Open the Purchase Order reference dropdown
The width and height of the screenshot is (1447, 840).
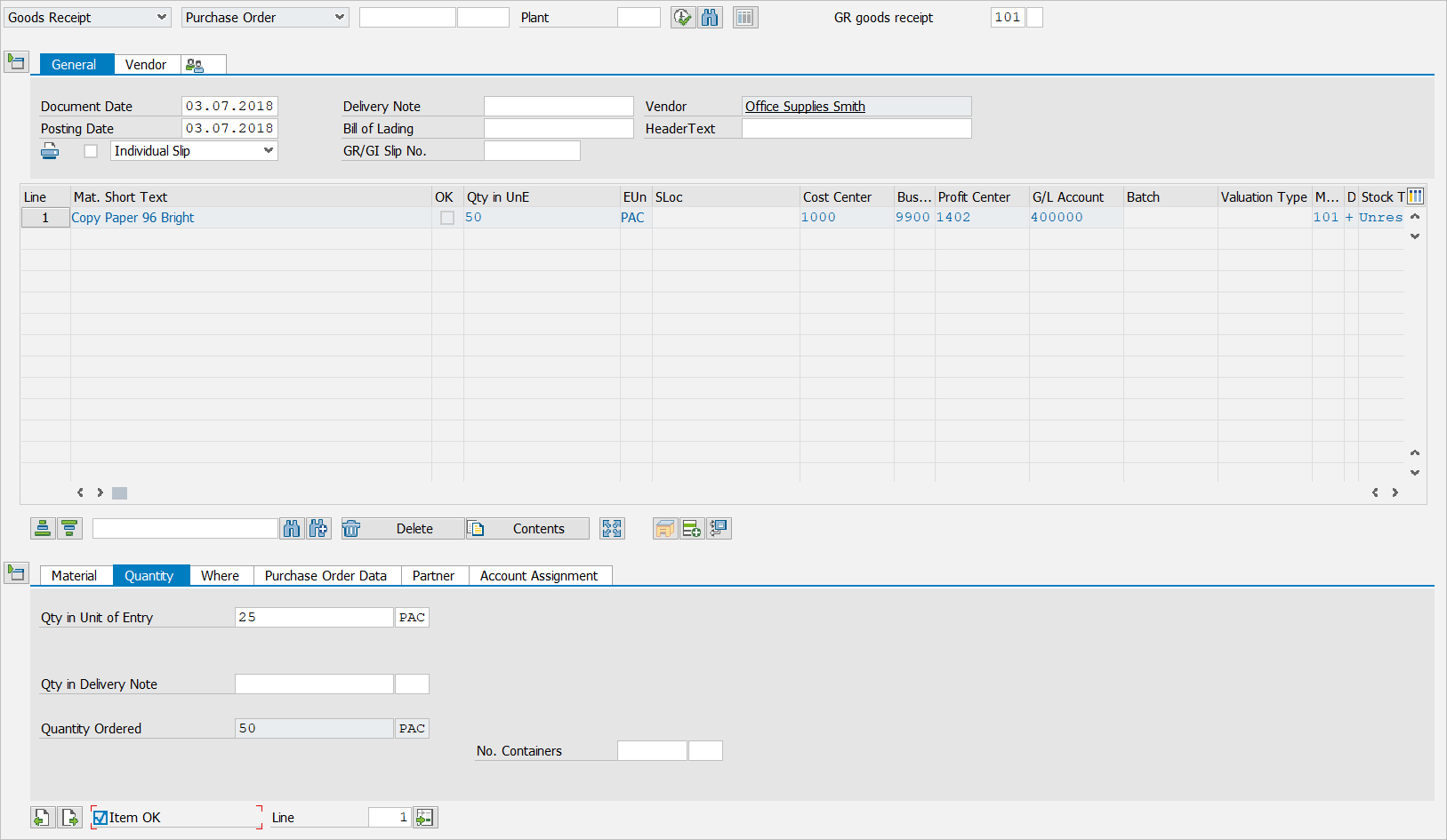(265, 18)
